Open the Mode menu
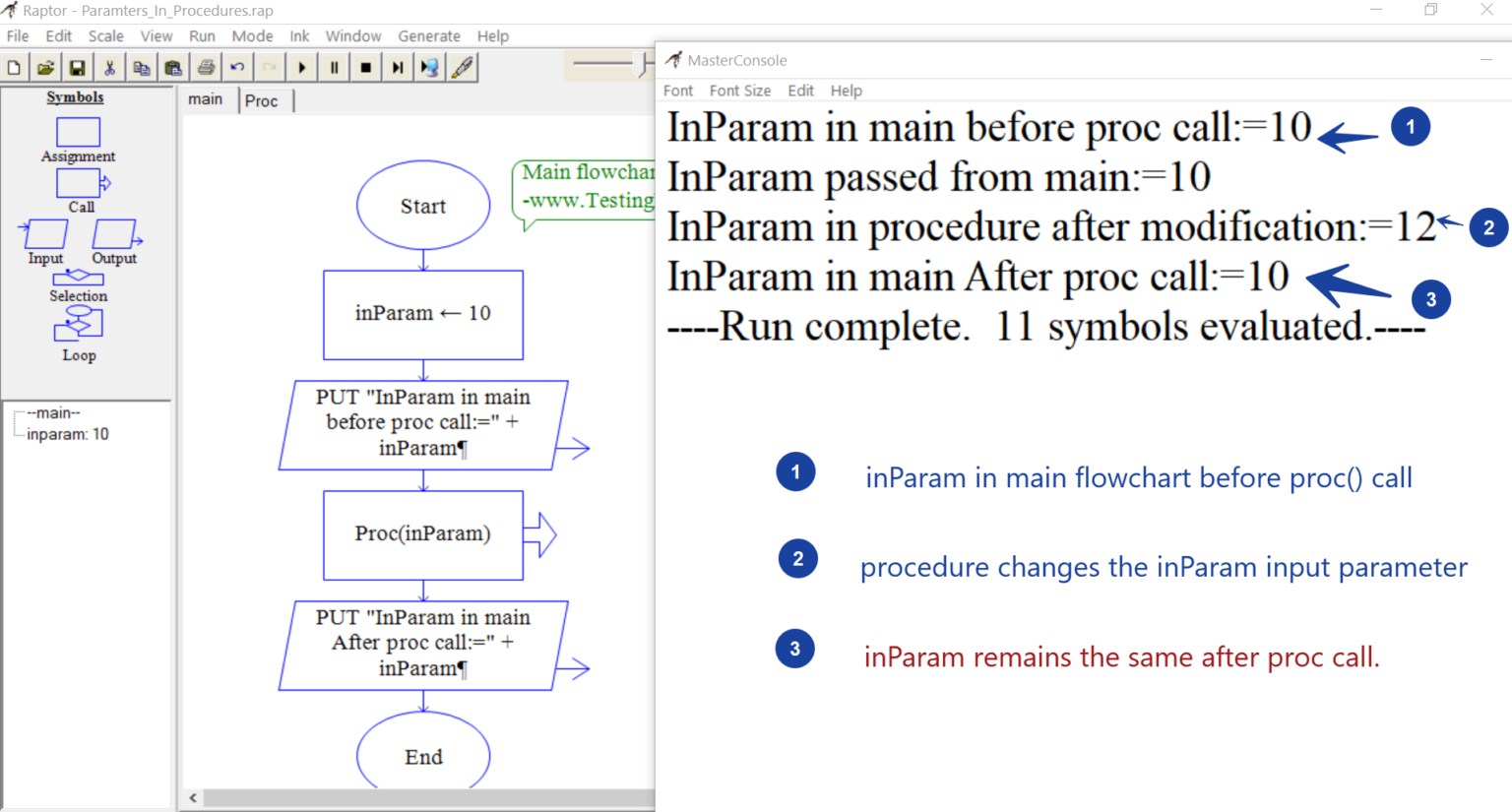This screenshot has width=1512, height=812. pos(253,35)
